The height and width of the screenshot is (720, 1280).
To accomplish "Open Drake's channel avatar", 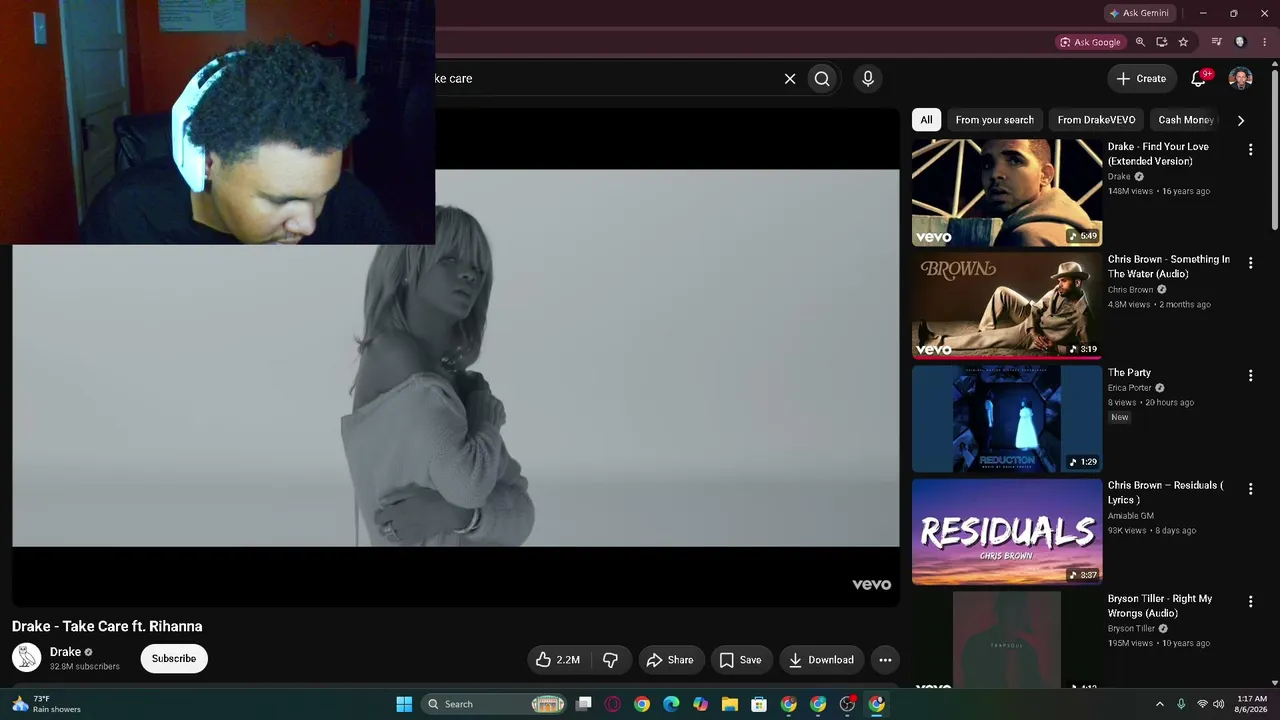I will pos(27,658).
